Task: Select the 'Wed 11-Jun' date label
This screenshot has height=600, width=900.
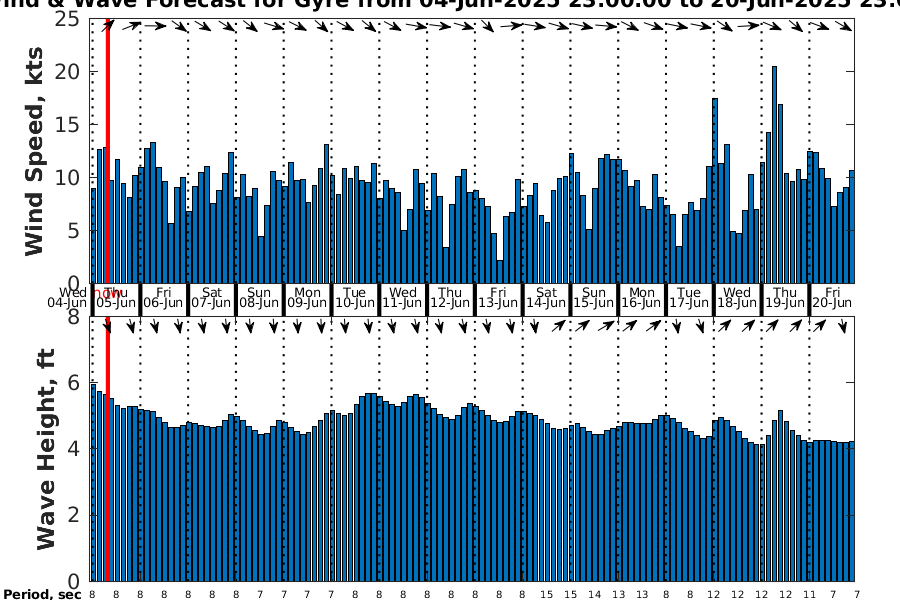Action: pos(402,297)
